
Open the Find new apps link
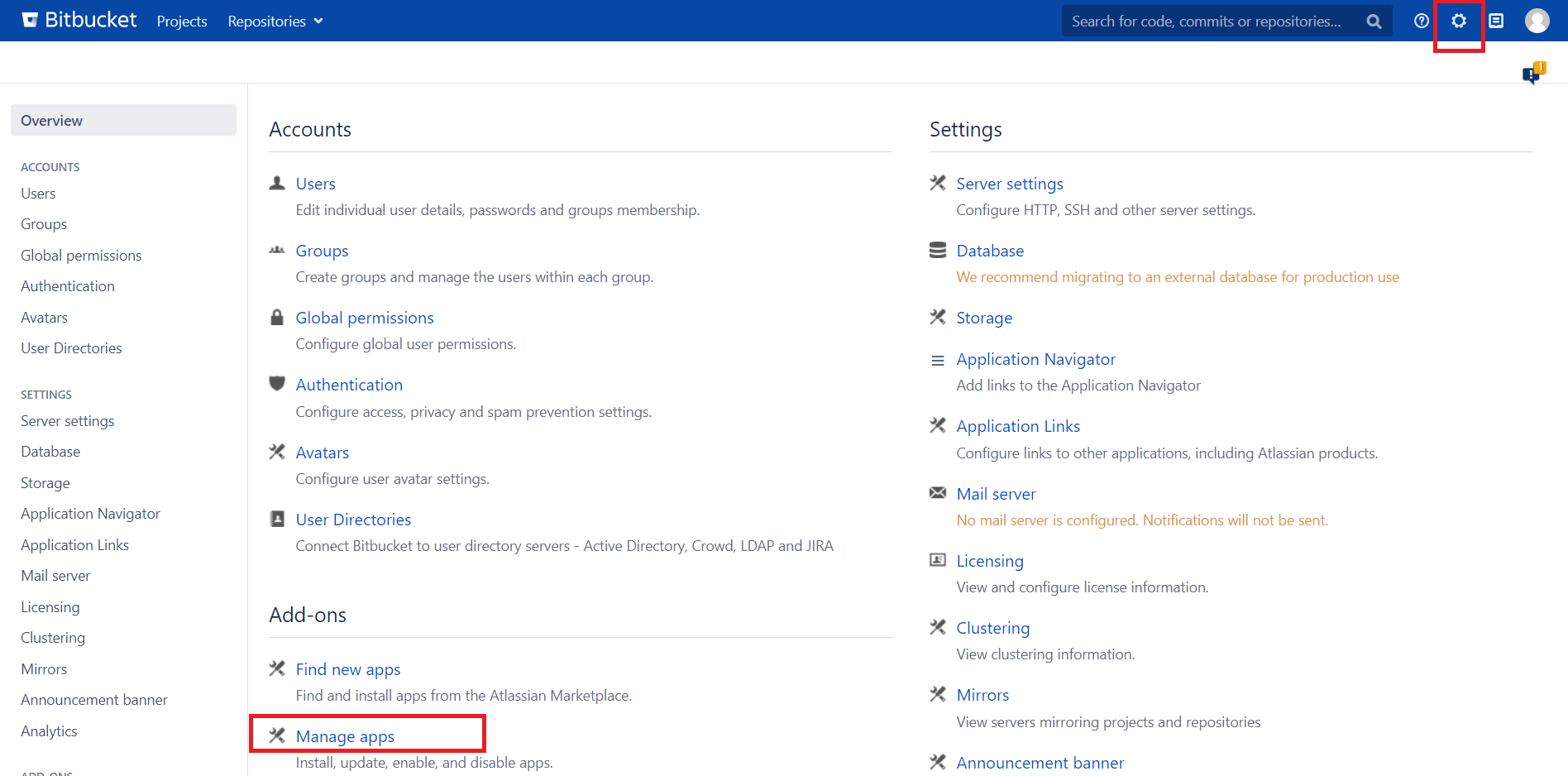347,669
